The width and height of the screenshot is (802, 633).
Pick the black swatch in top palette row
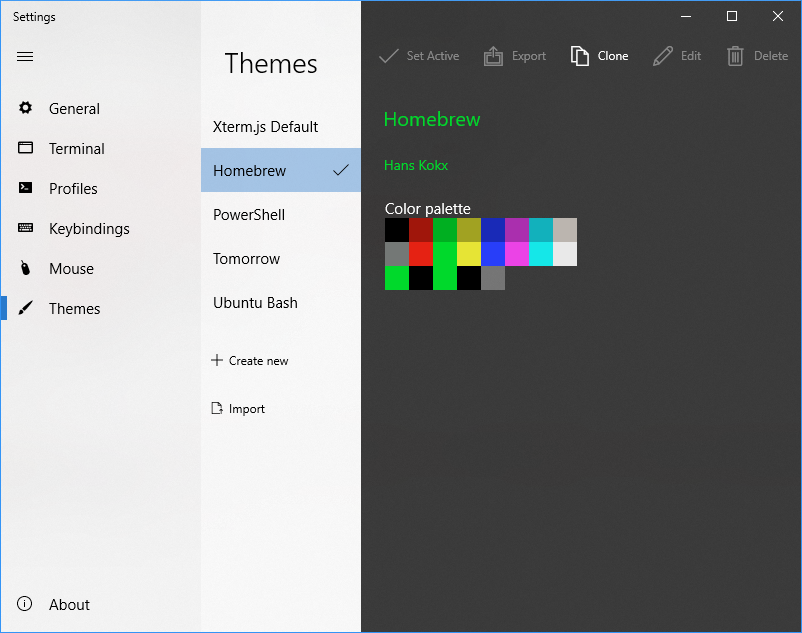click(397, 230)
